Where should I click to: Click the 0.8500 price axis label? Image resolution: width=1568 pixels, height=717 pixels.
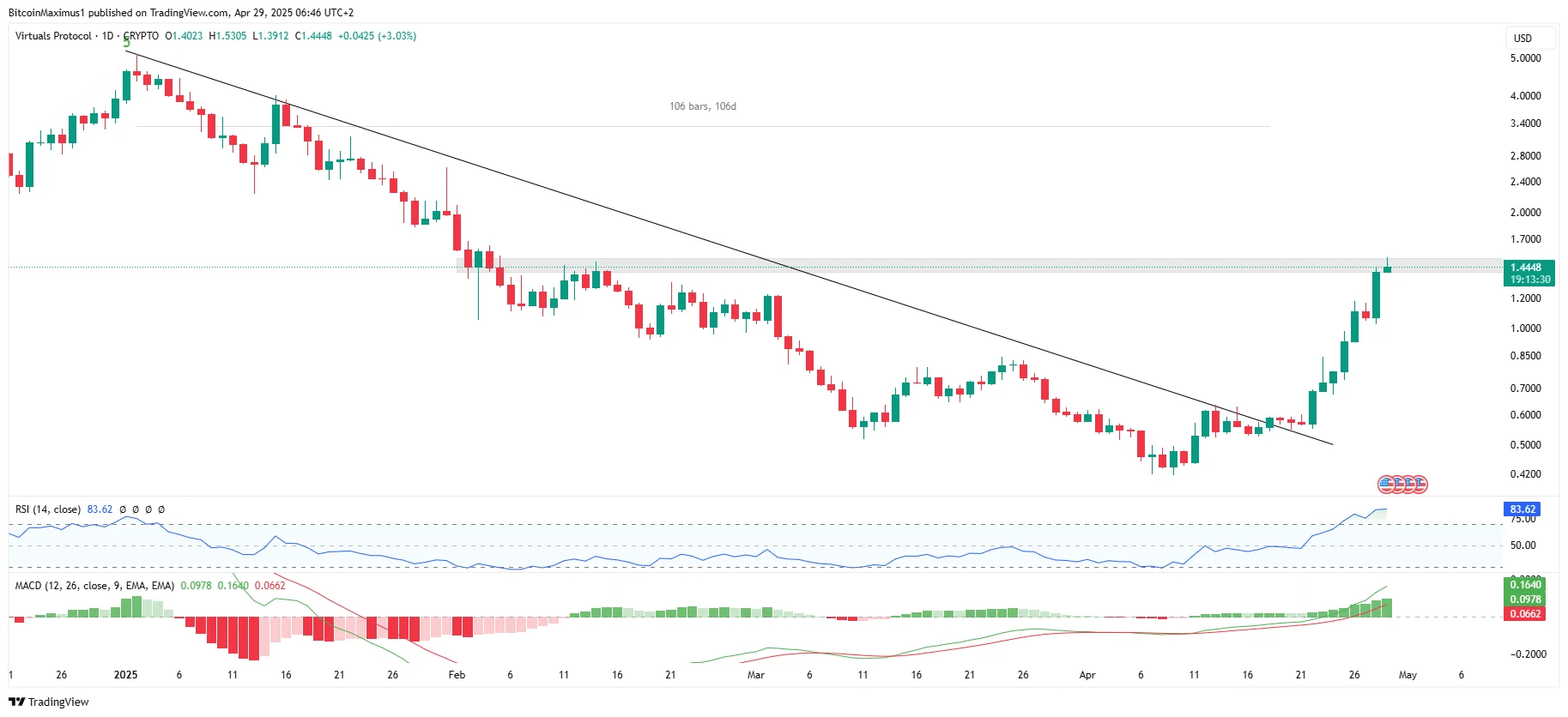pyautogui.click(x=1525, y=356)
